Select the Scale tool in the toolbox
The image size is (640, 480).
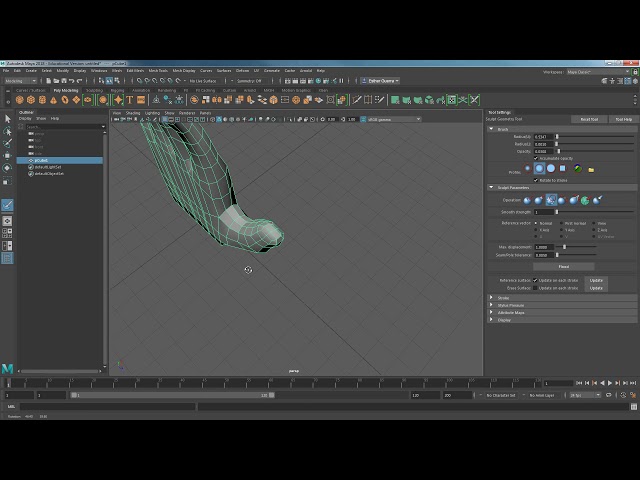(7, 180)
